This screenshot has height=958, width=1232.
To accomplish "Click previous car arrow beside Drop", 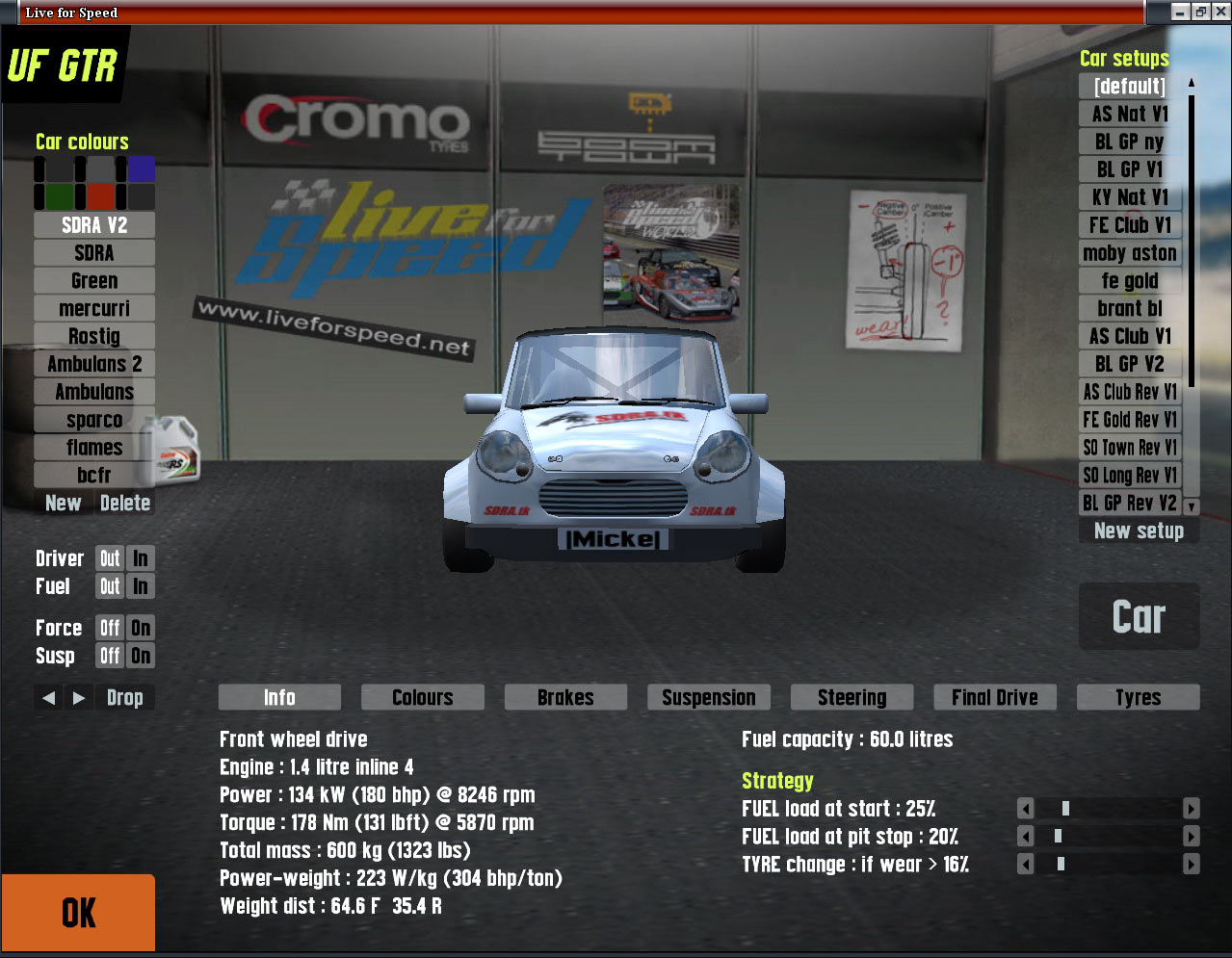I will 49,698.
